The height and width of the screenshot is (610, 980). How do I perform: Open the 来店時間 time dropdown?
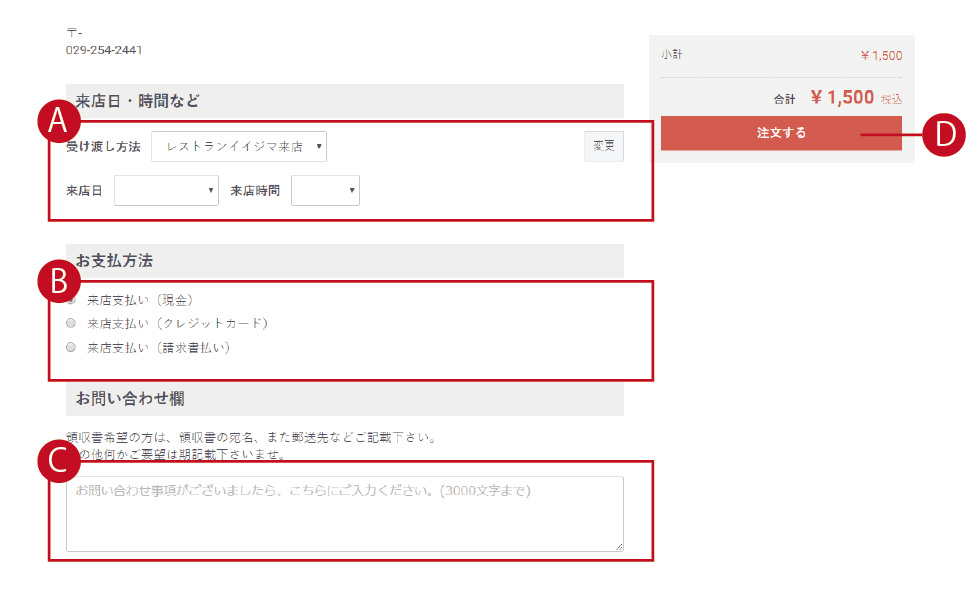(x=326, y=191)
